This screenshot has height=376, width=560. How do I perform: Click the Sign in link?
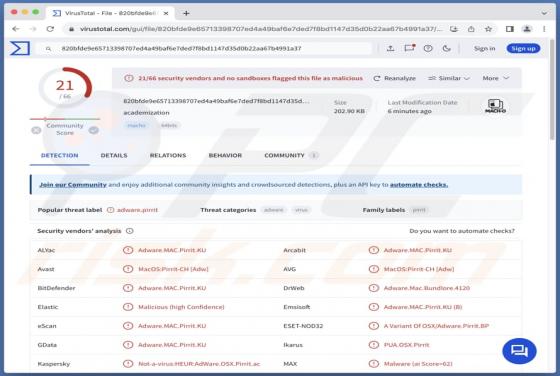point(484,48)
